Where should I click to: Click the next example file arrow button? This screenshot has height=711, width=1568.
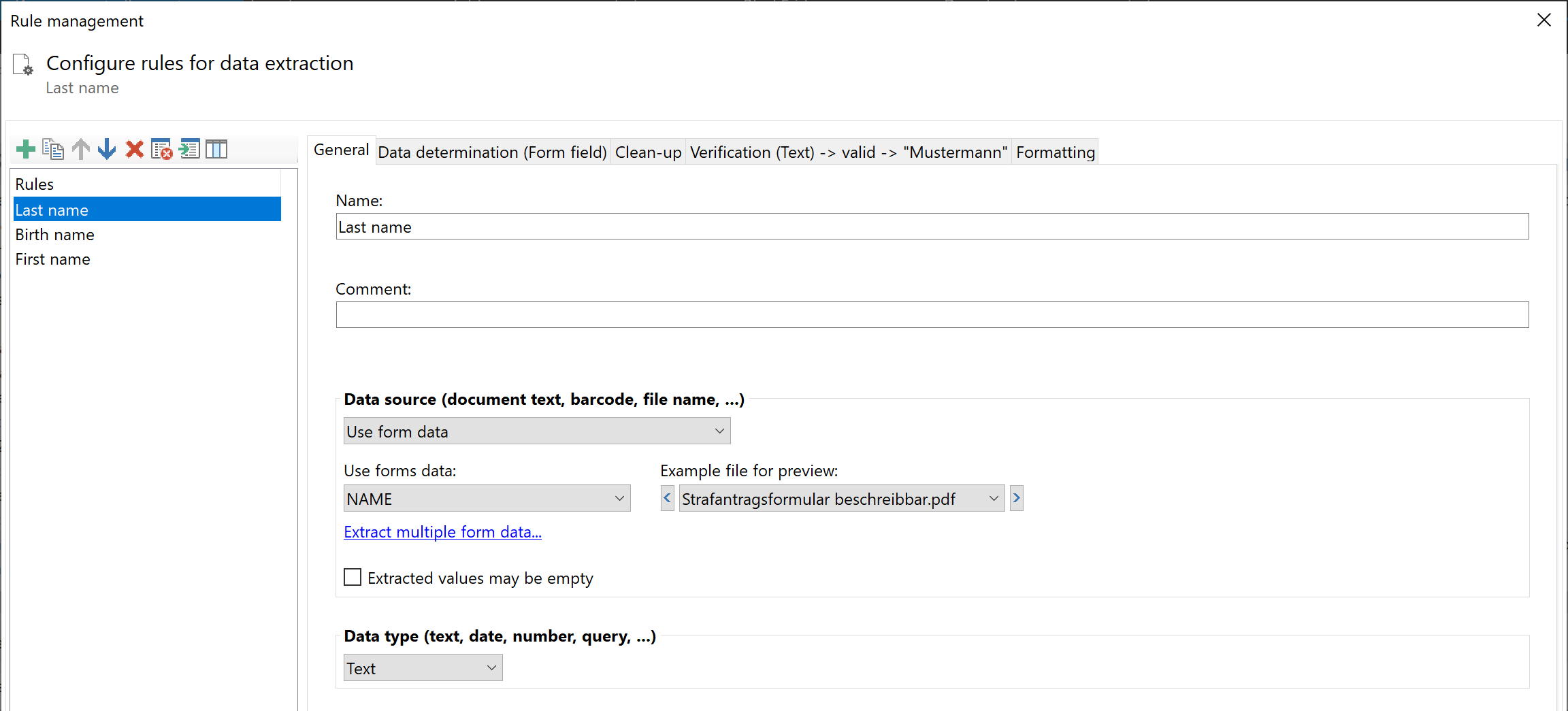(1015, 498)
